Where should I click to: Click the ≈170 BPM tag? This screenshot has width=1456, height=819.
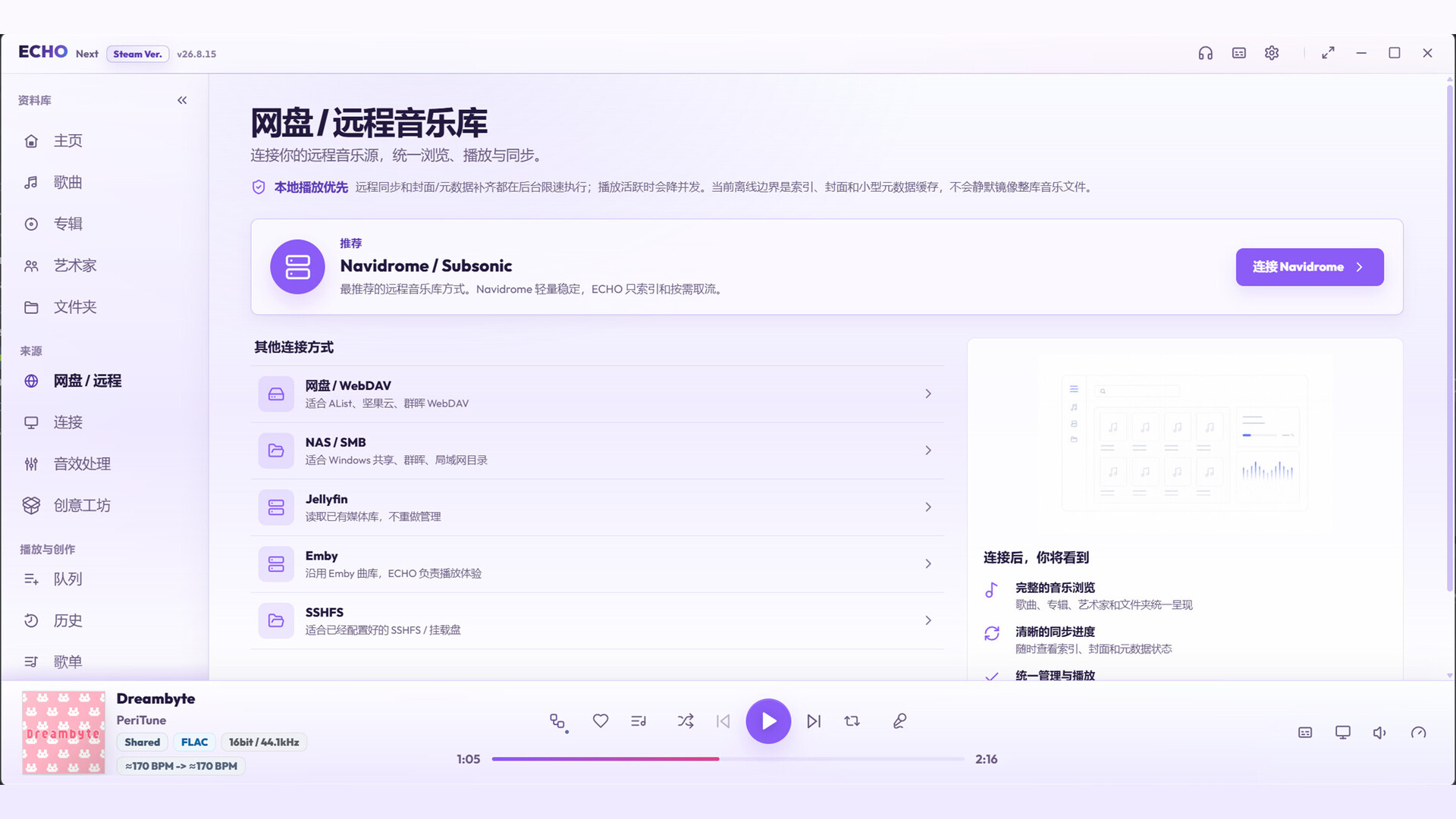[181, 766]
